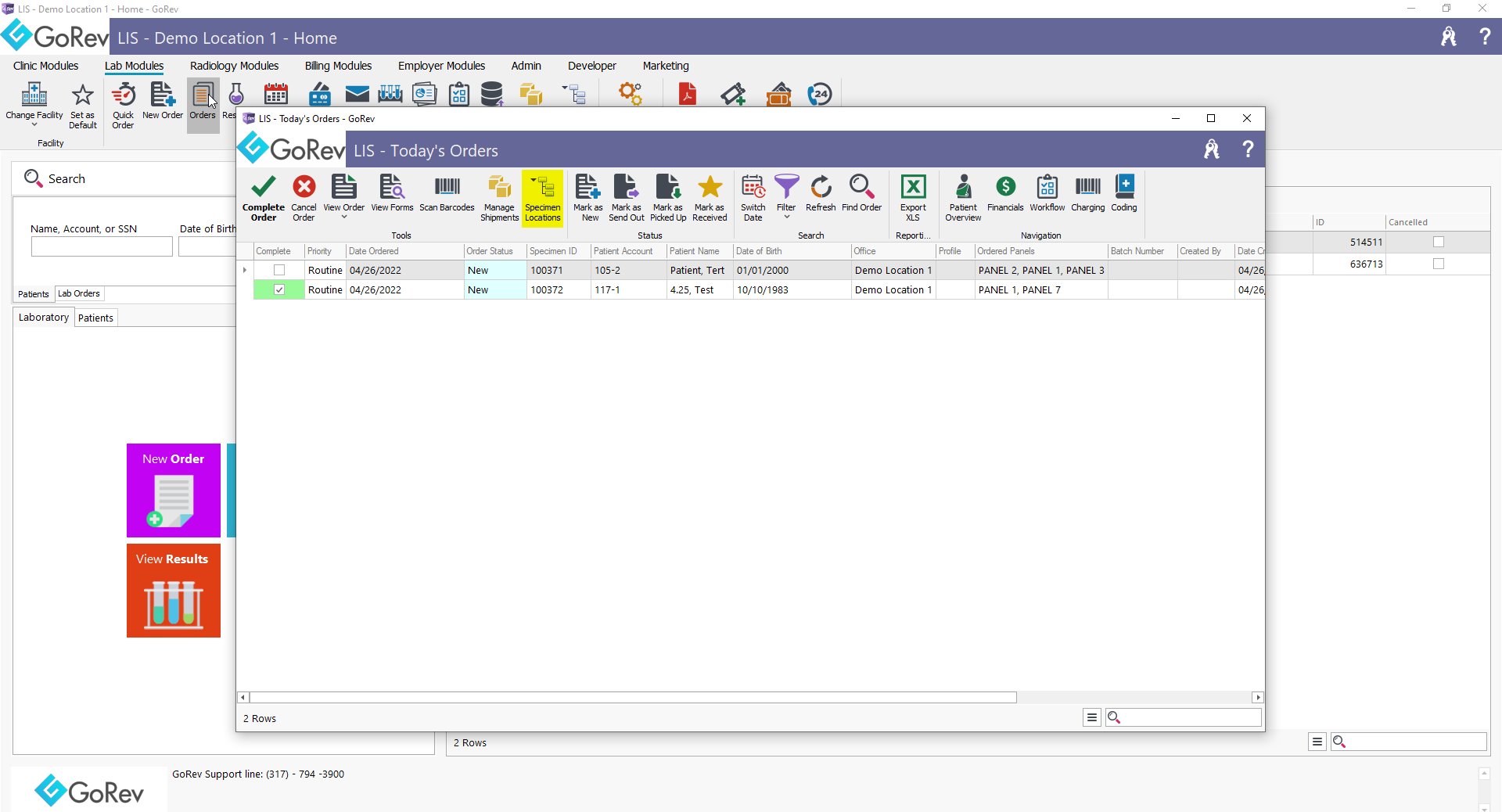Toggle Cancelled checkbox for ID 514511
This screenshot has width=1502, height=812.
tap(1438, 242)
